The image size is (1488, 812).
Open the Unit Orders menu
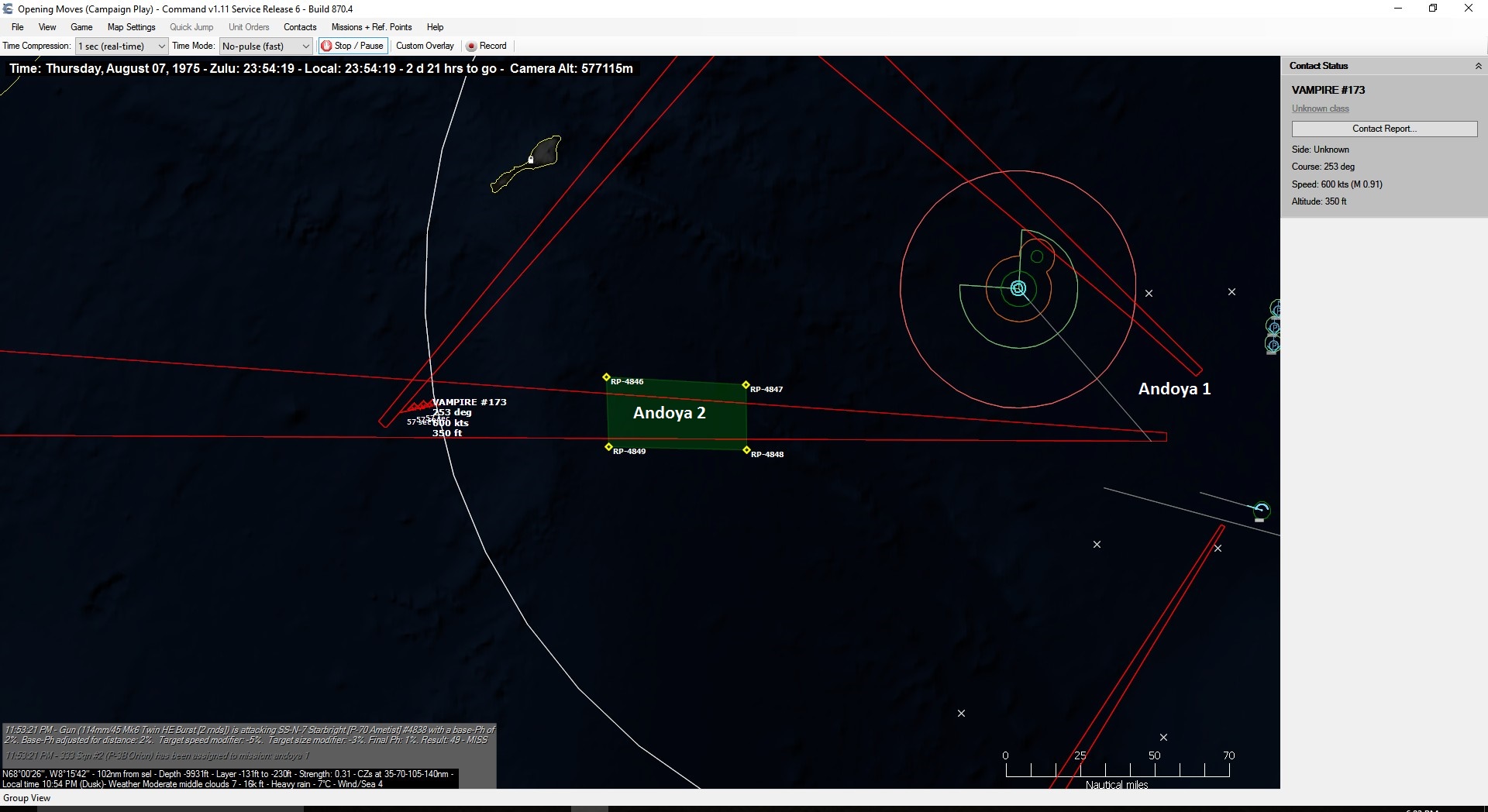(x=249, y=26)
